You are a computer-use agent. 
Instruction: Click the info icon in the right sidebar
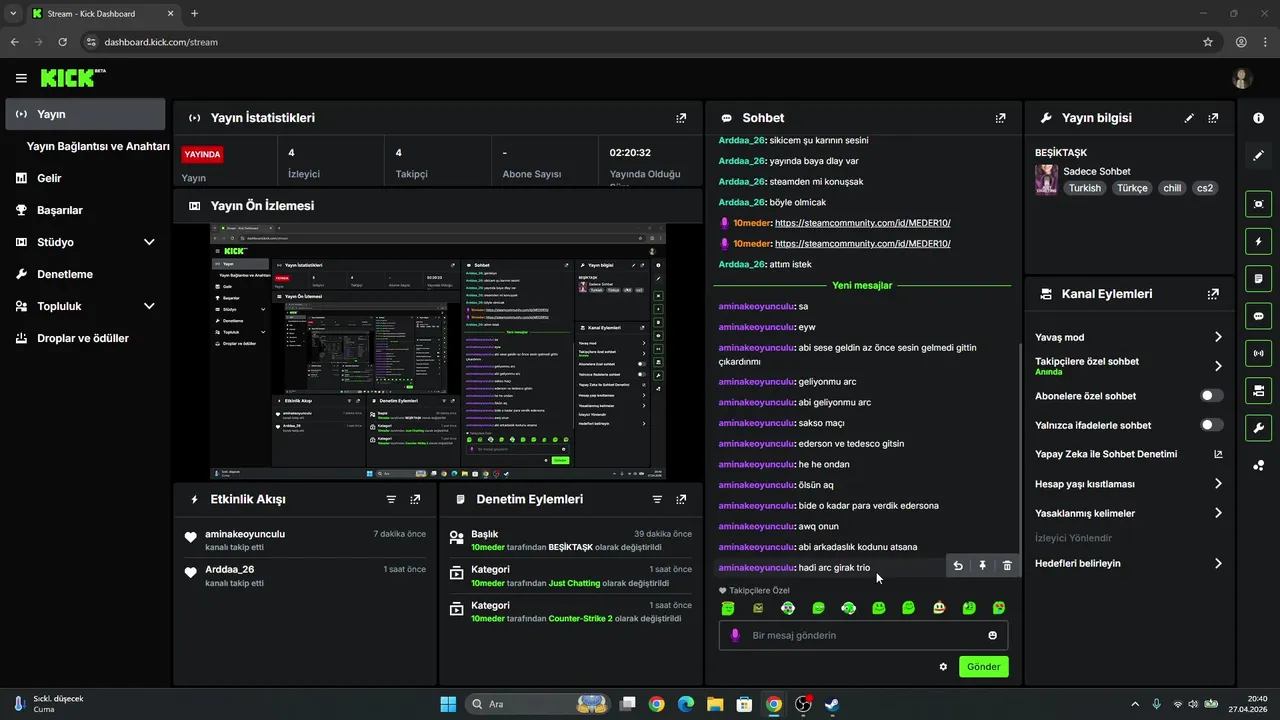1258,118
